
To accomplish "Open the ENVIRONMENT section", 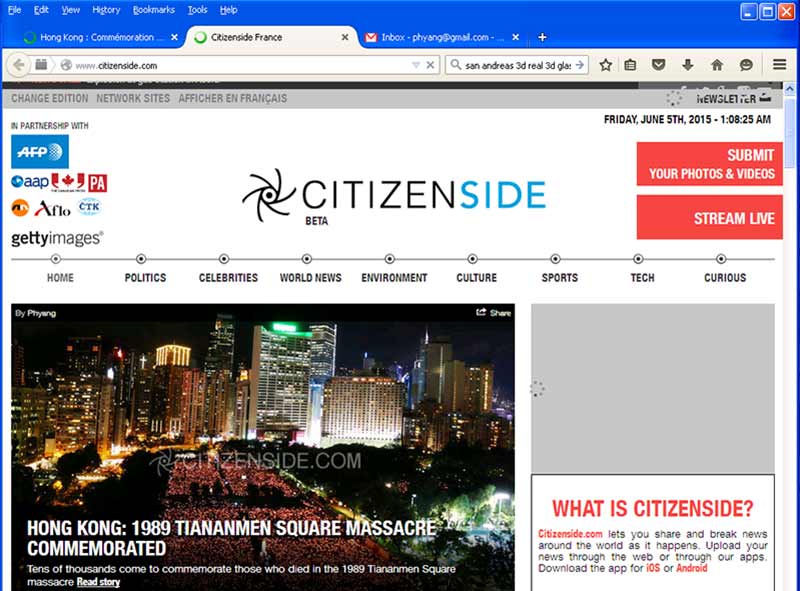I will tap(394, 278).
